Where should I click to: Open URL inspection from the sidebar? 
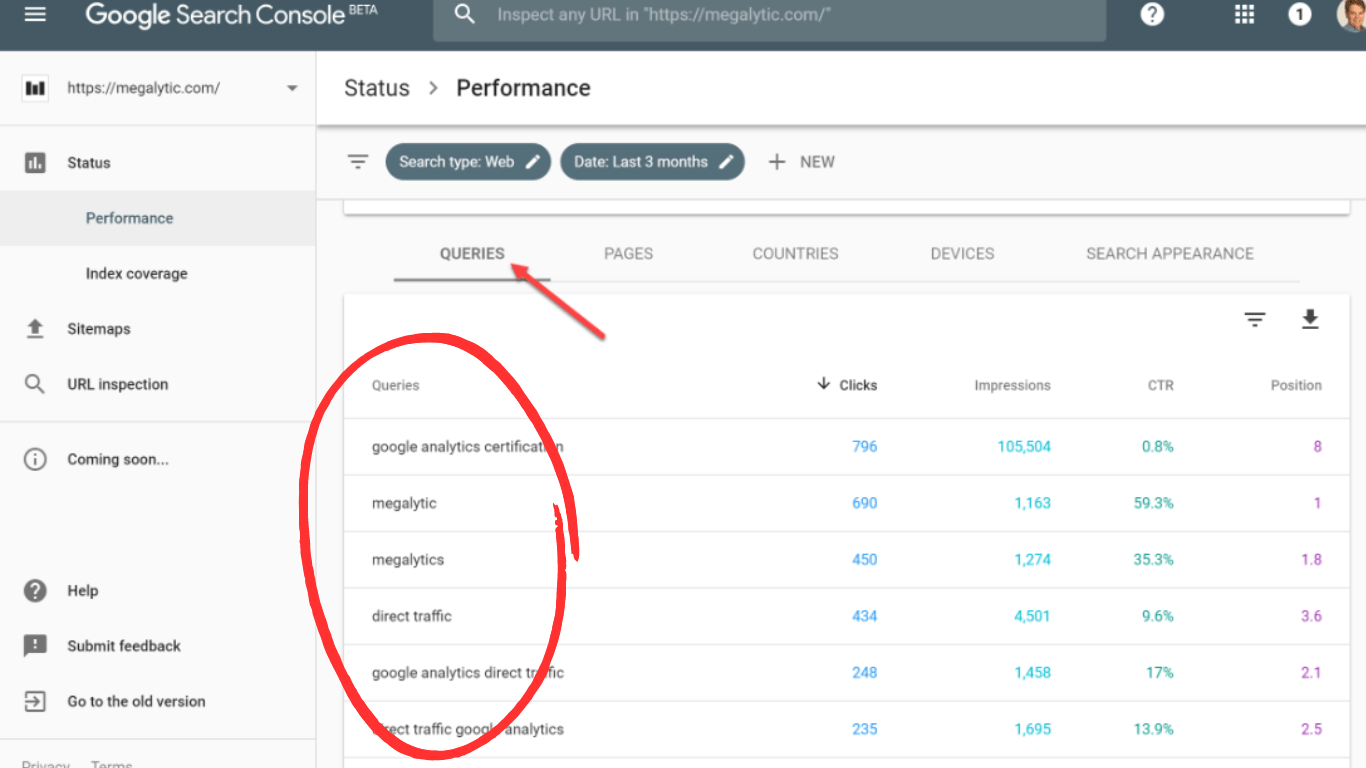(x=118, y=384)
